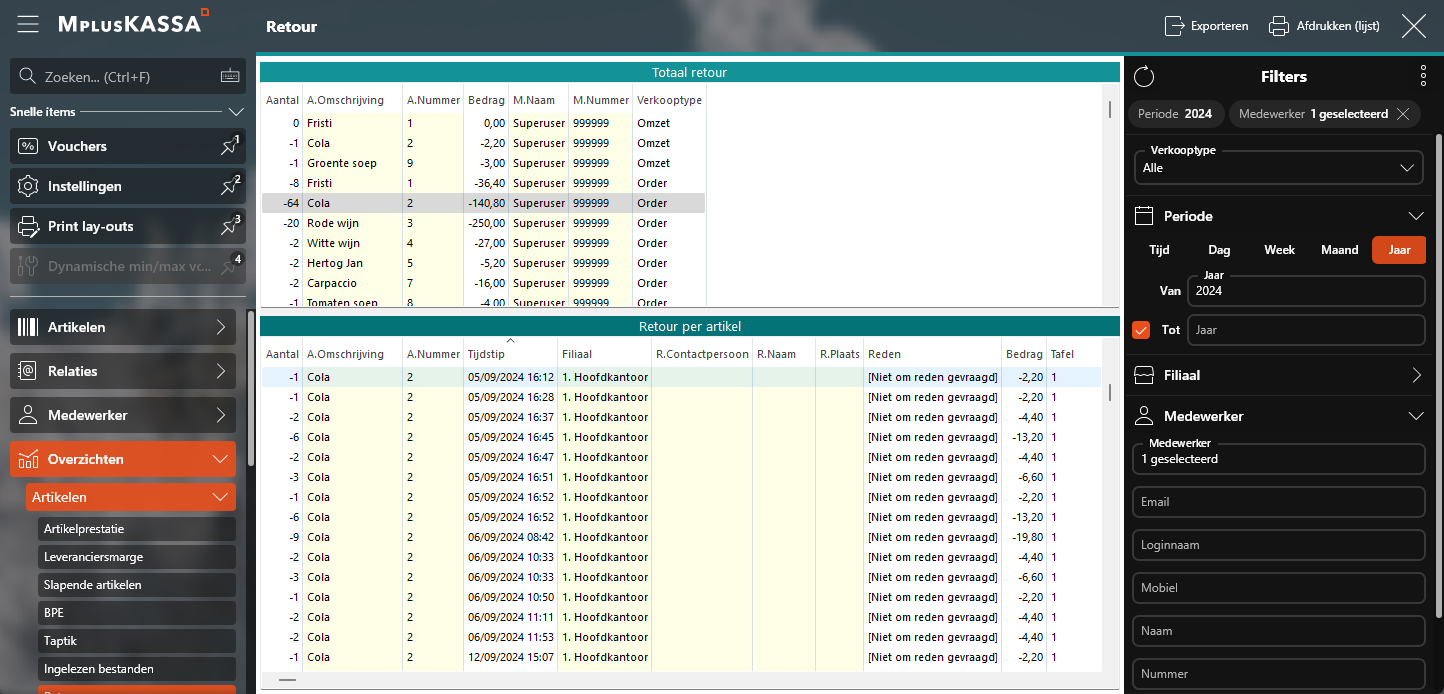Click the Medewerker person icon in Filters
The image size is (1444, 694).
[x=1145, y=416]
